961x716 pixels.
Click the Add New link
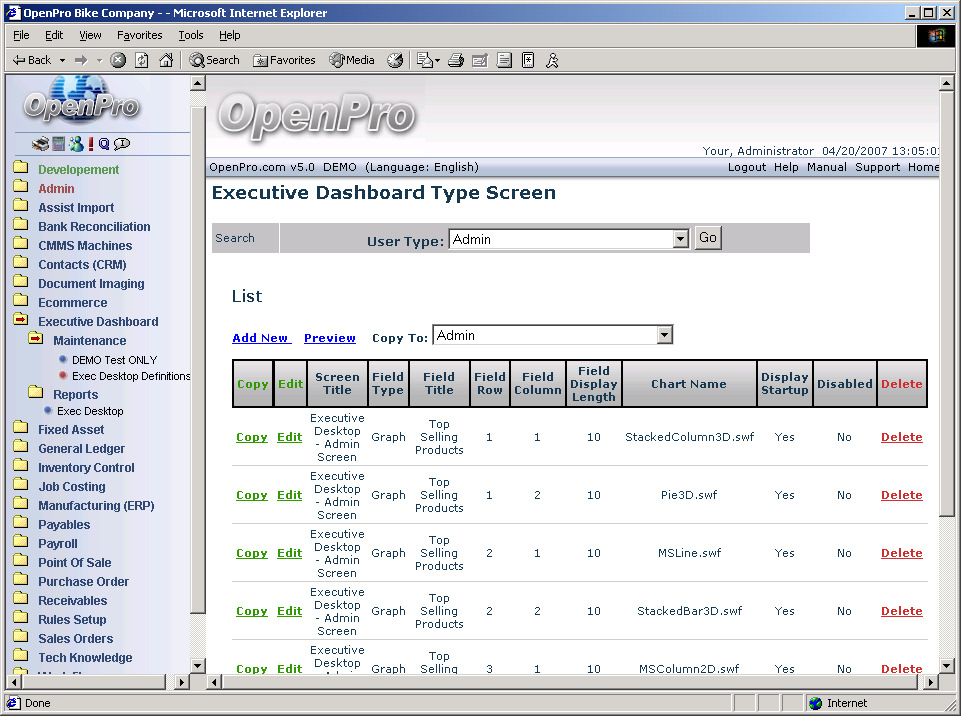click(x=260, y=338)
